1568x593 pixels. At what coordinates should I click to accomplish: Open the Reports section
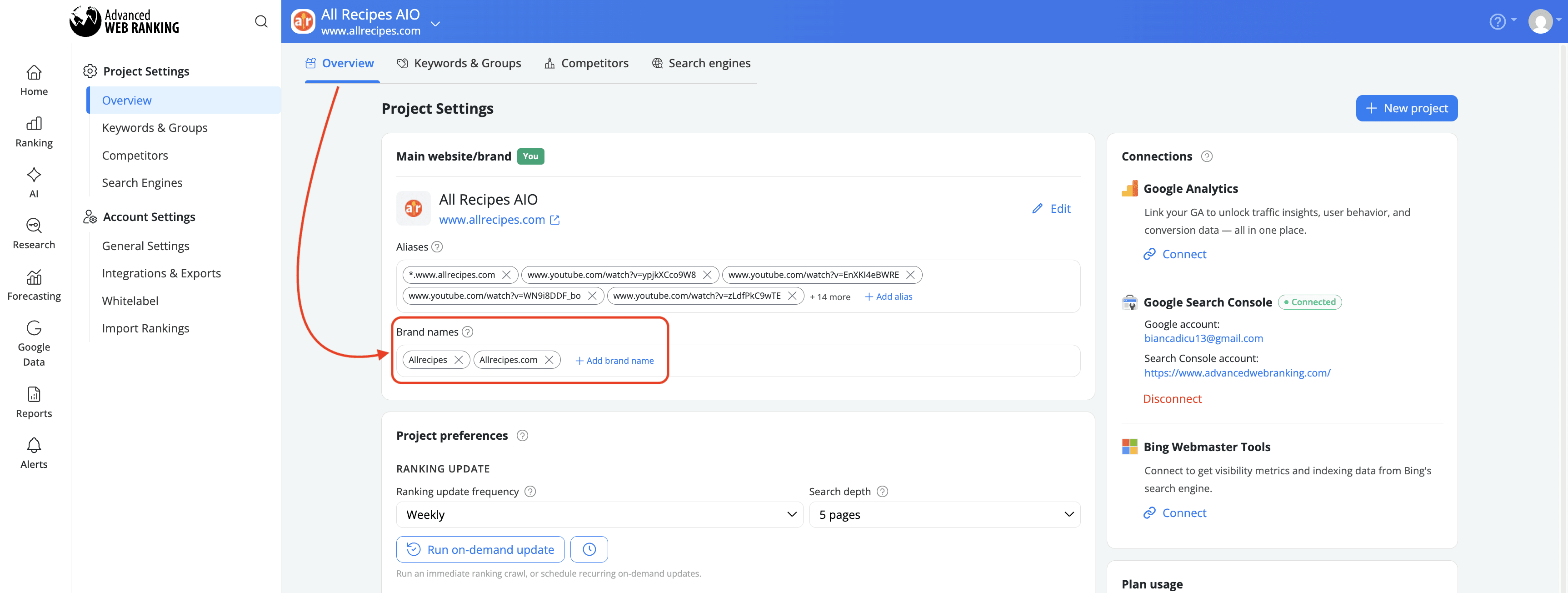point(34,402)
